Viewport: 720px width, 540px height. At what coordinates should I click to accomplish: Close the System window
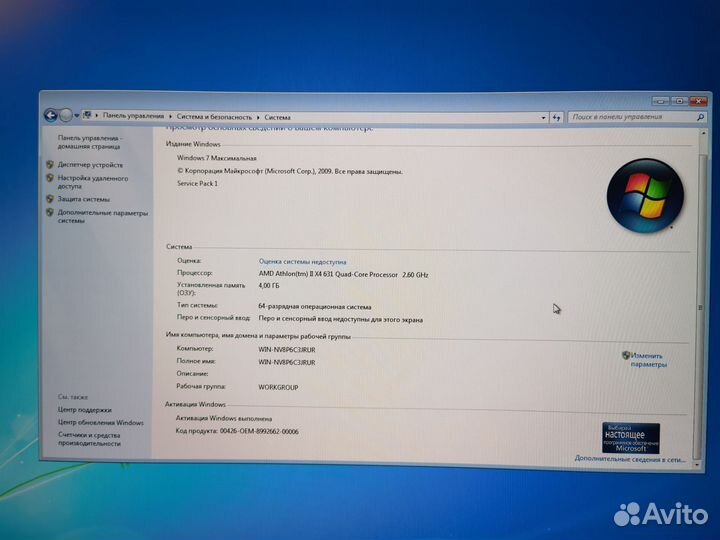click(x=698, y=101)
